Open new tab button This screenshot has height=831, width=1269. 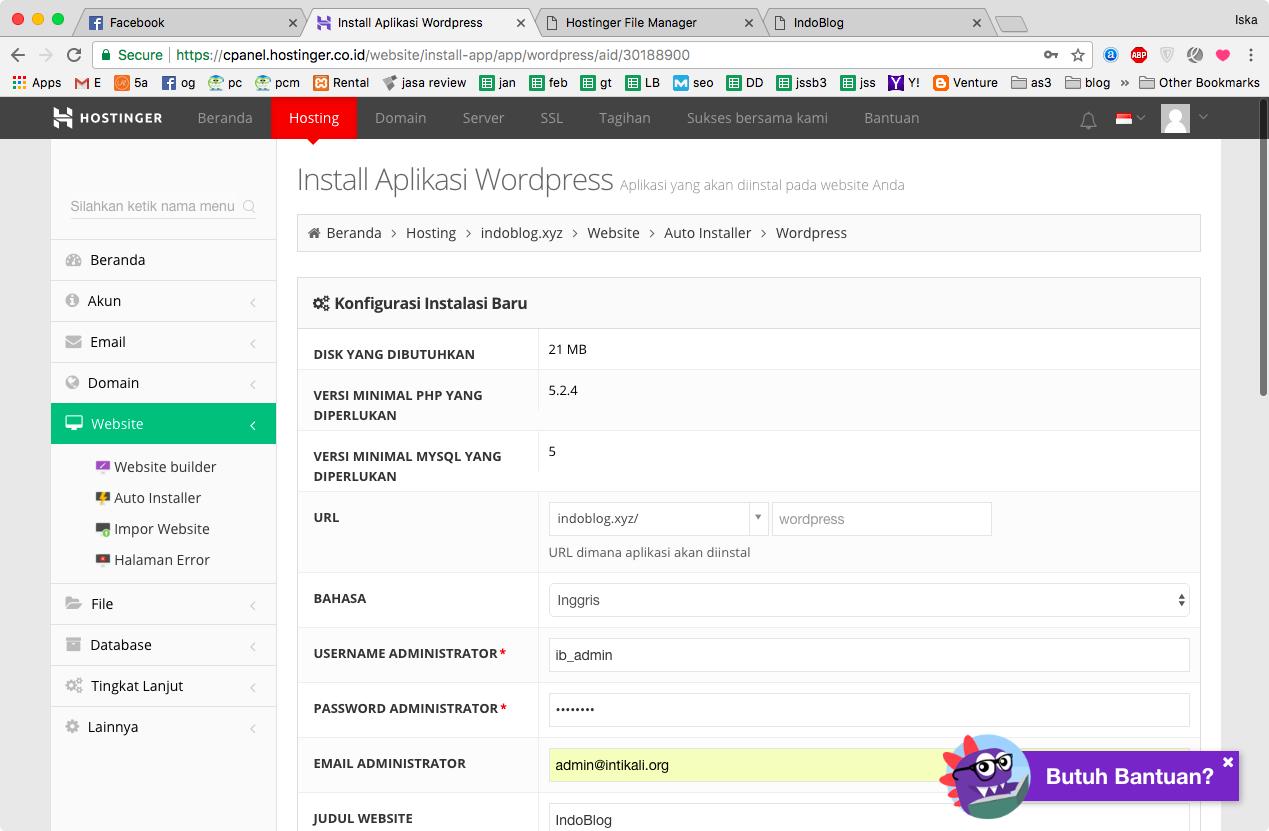[1011, 24]
